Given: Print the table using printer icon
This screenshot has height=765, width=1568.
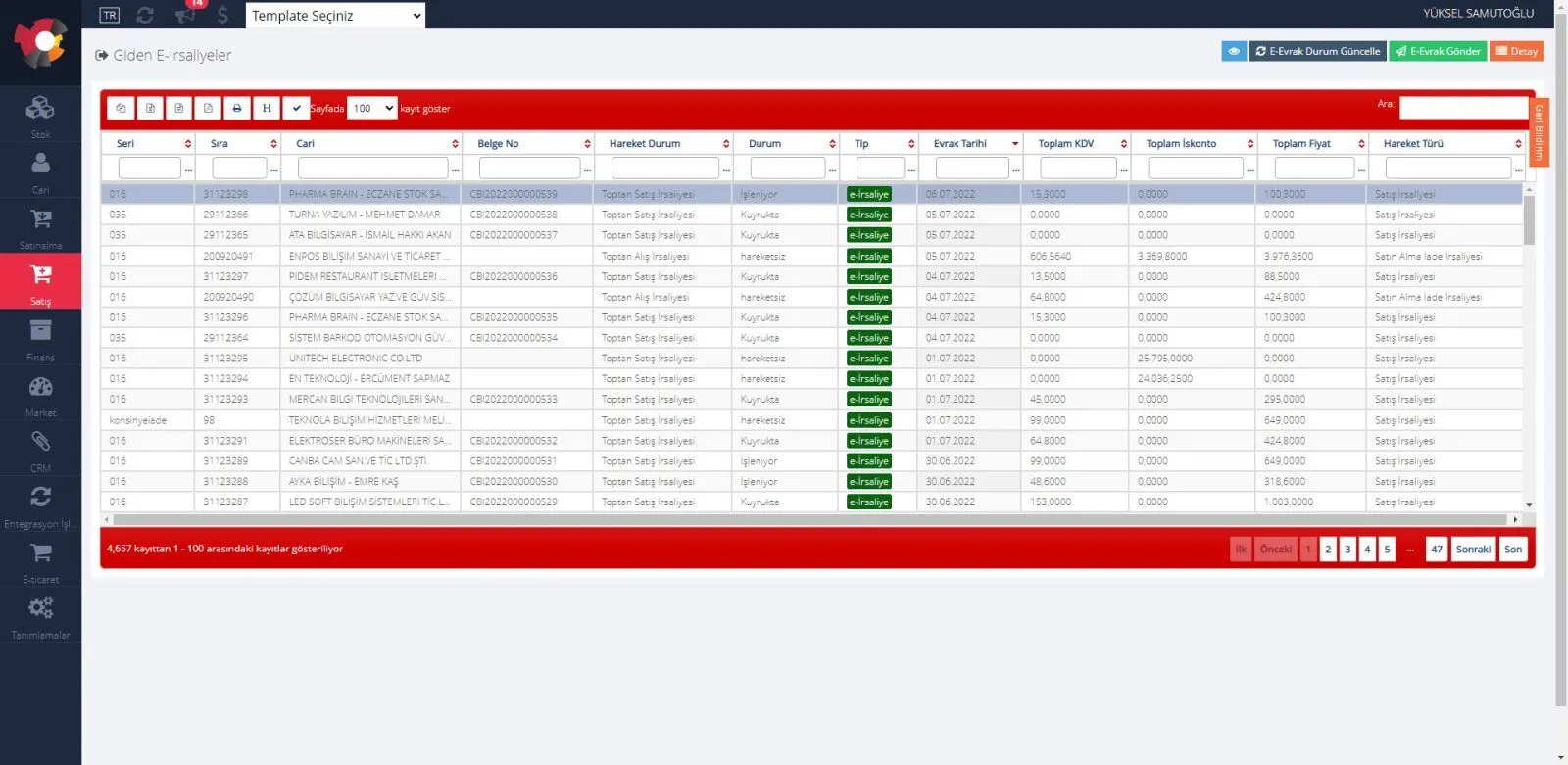Looking at the screenshot, I should tap(237, 109).
